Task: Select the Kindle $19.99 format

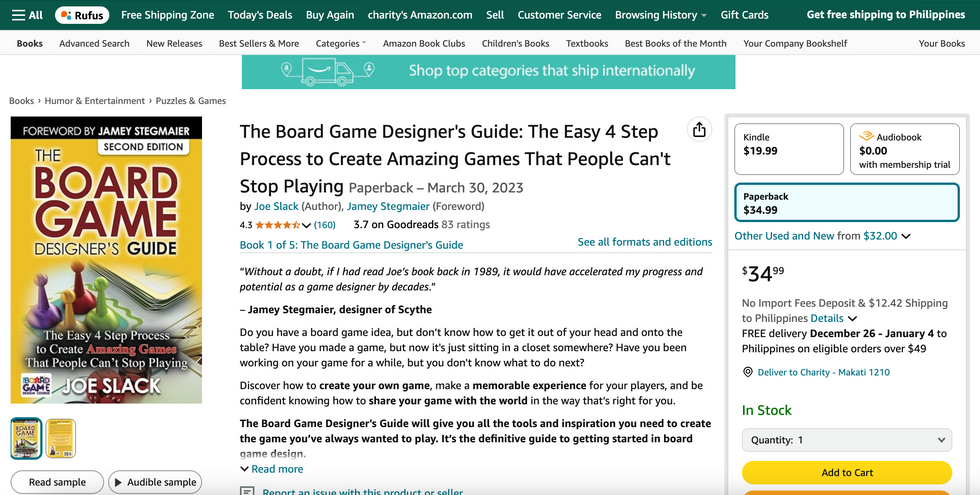Action: pyautogui.click(x=789, y=149)
